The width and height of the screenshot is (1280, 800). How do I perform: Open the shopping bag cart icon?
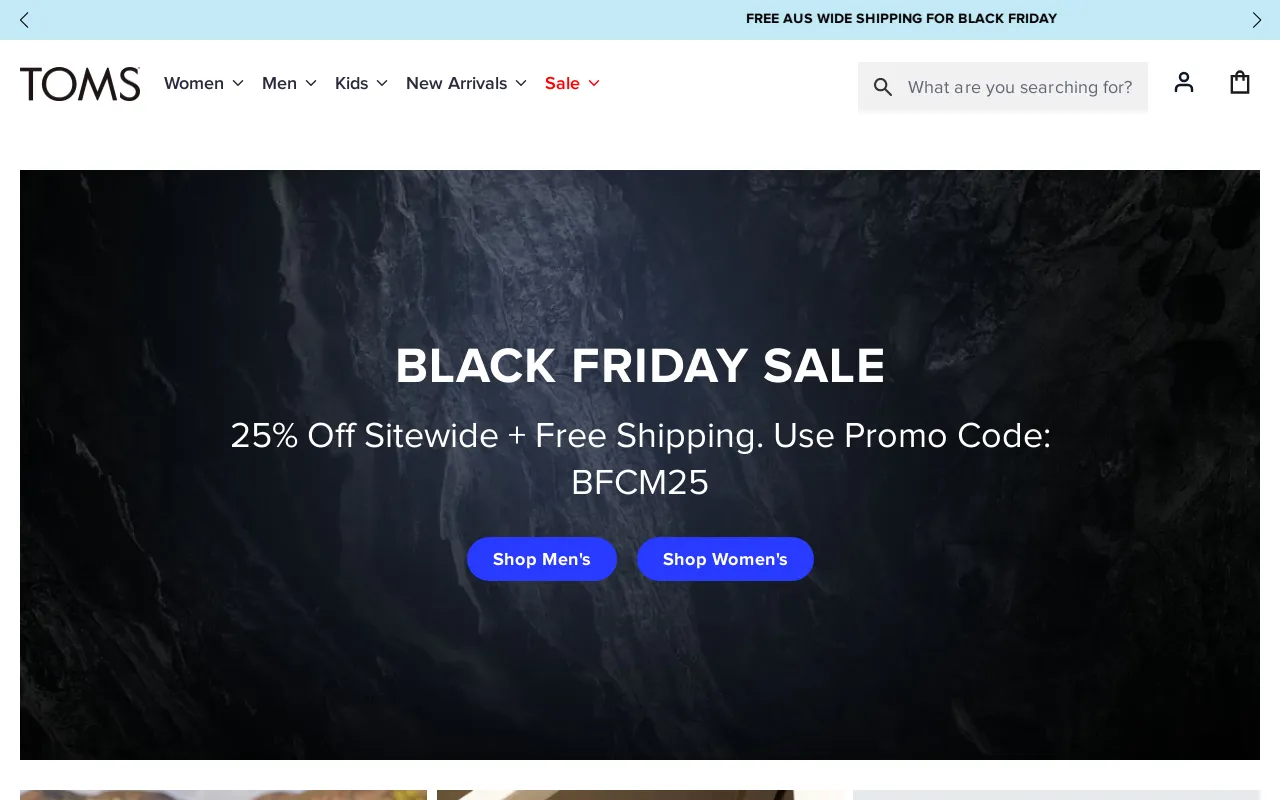click(x=1240, y=82)
